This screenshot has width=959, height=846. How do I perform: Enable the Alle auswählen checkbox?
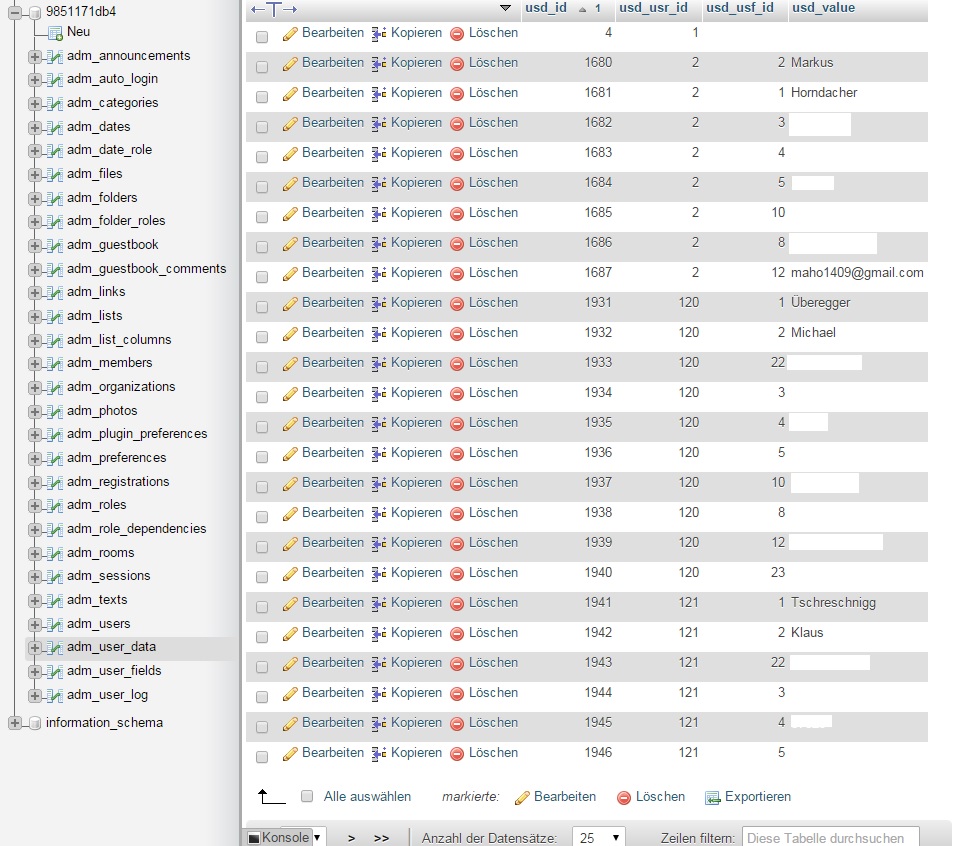click(308, 797)
